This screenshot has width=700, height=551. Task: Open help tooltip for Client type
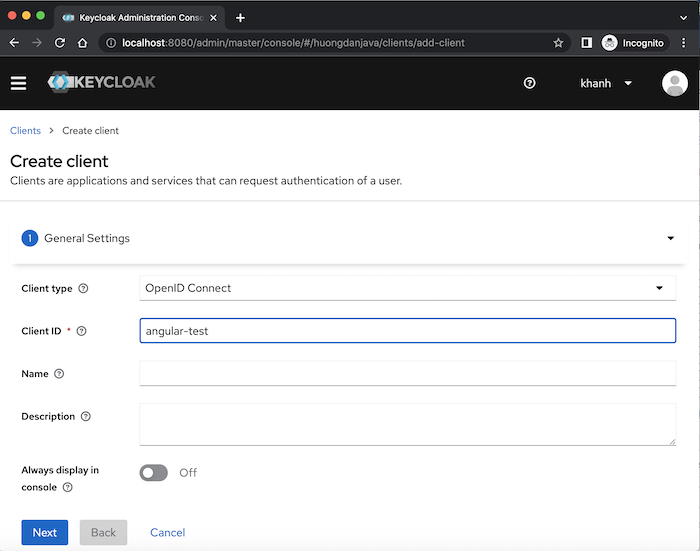pos(83,288)
